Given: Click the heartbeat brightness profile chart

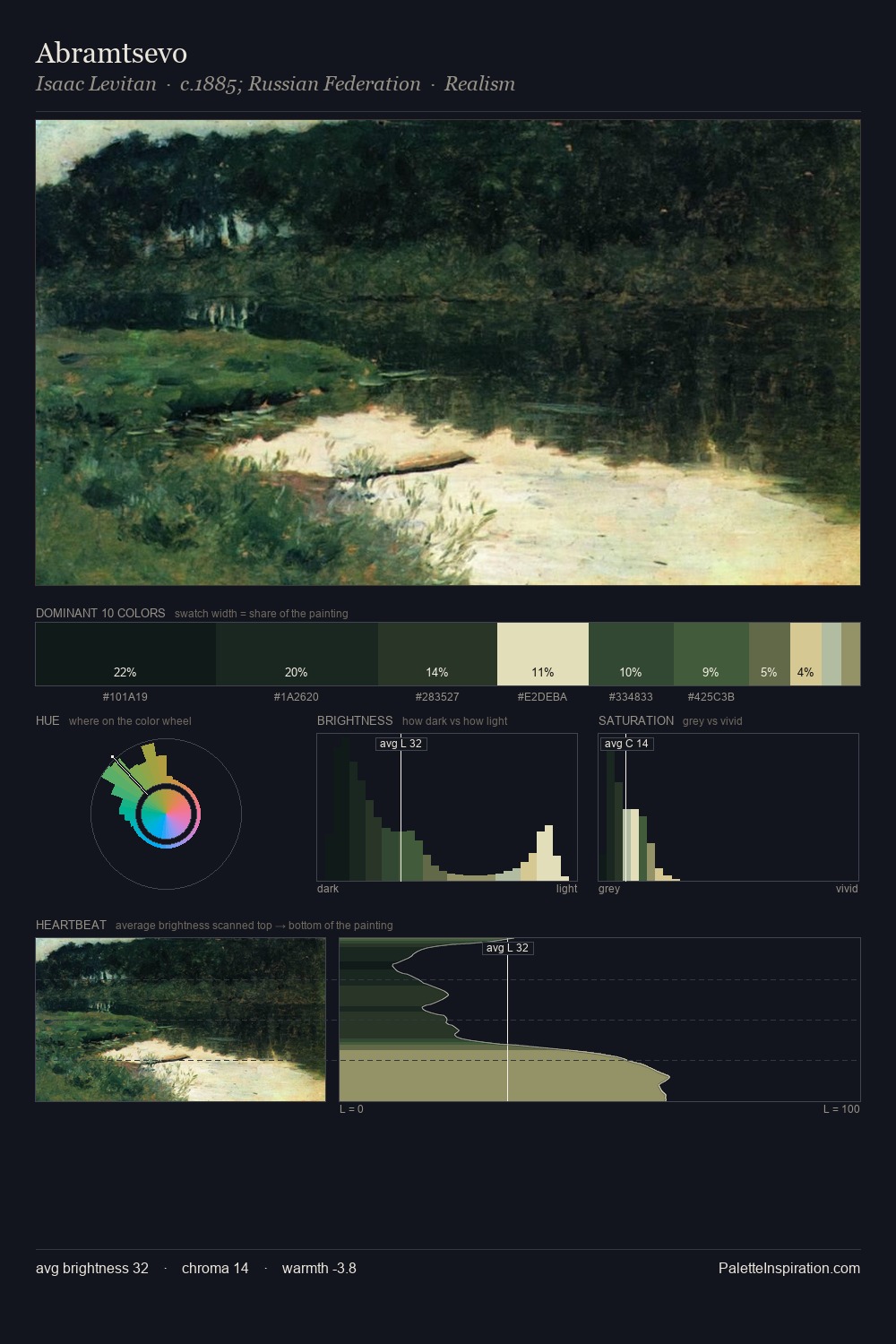Looking at the screenshot, I should (x=599, y=1020).
